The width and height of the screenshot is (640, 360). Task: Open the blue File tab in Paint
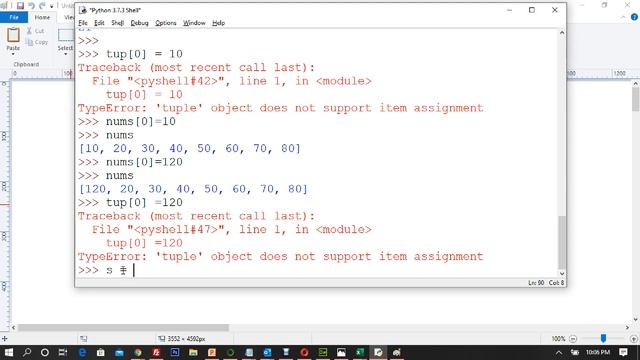(14, 17)
